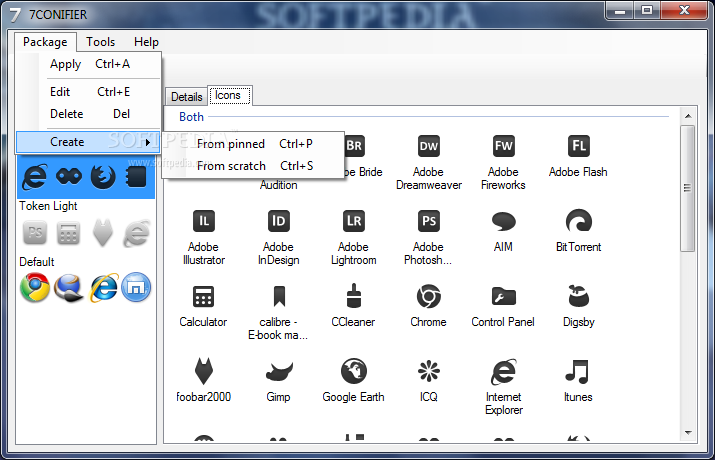
Task: Choose Edit in the Package menu
Action: pyautogui.click(x=88, y=92)
